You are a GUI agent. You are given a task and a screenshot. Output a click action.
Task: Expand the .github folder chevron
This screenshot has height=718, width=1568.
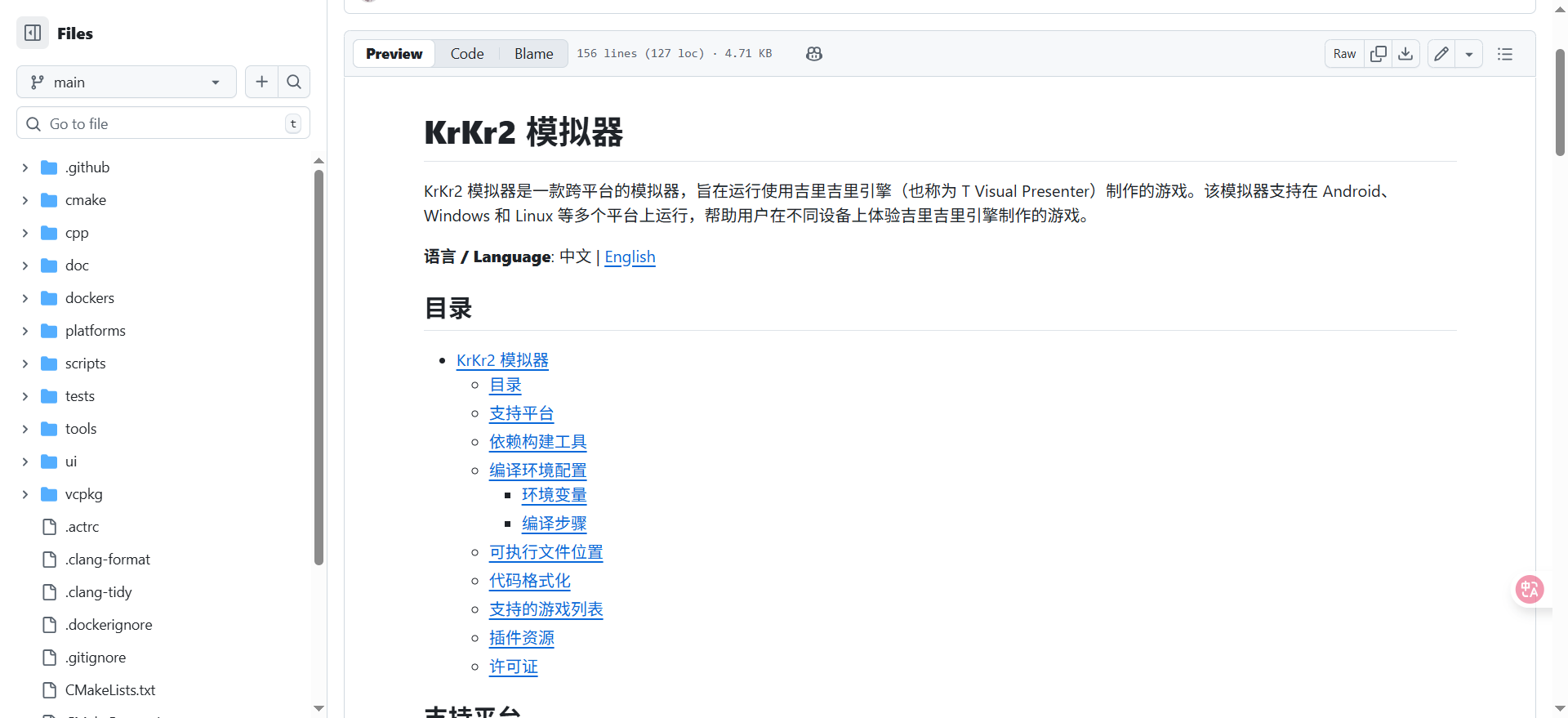[x=25, y=167]
